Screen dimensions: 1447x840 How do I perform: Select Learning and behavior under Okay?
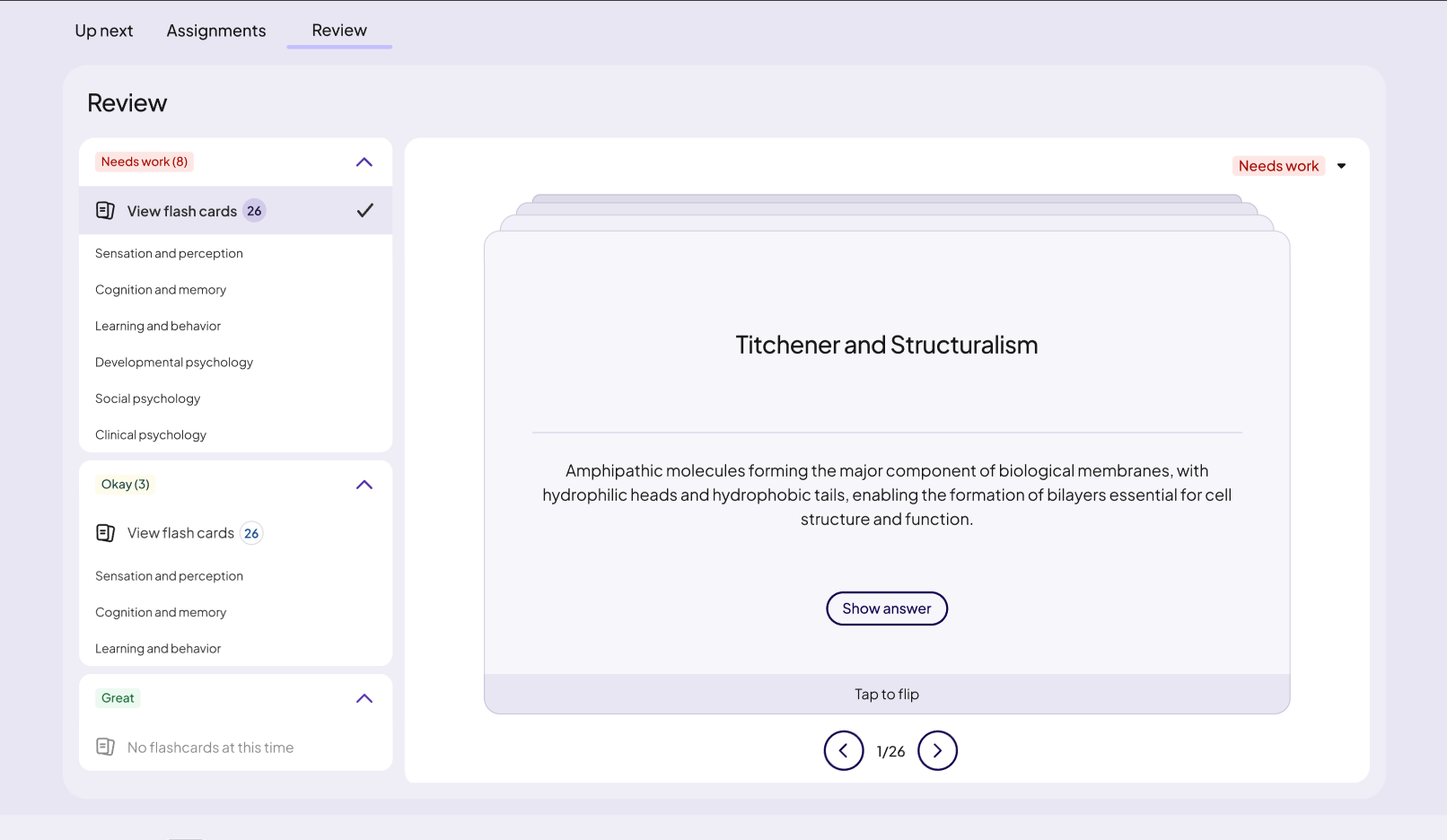pos(158,649)
